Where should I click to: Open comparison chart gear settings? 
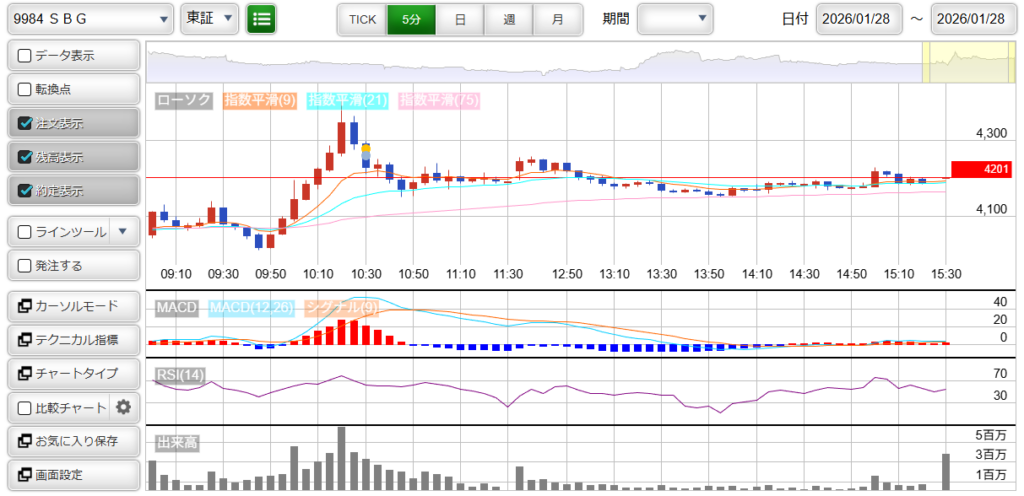(x=124, y=407)
